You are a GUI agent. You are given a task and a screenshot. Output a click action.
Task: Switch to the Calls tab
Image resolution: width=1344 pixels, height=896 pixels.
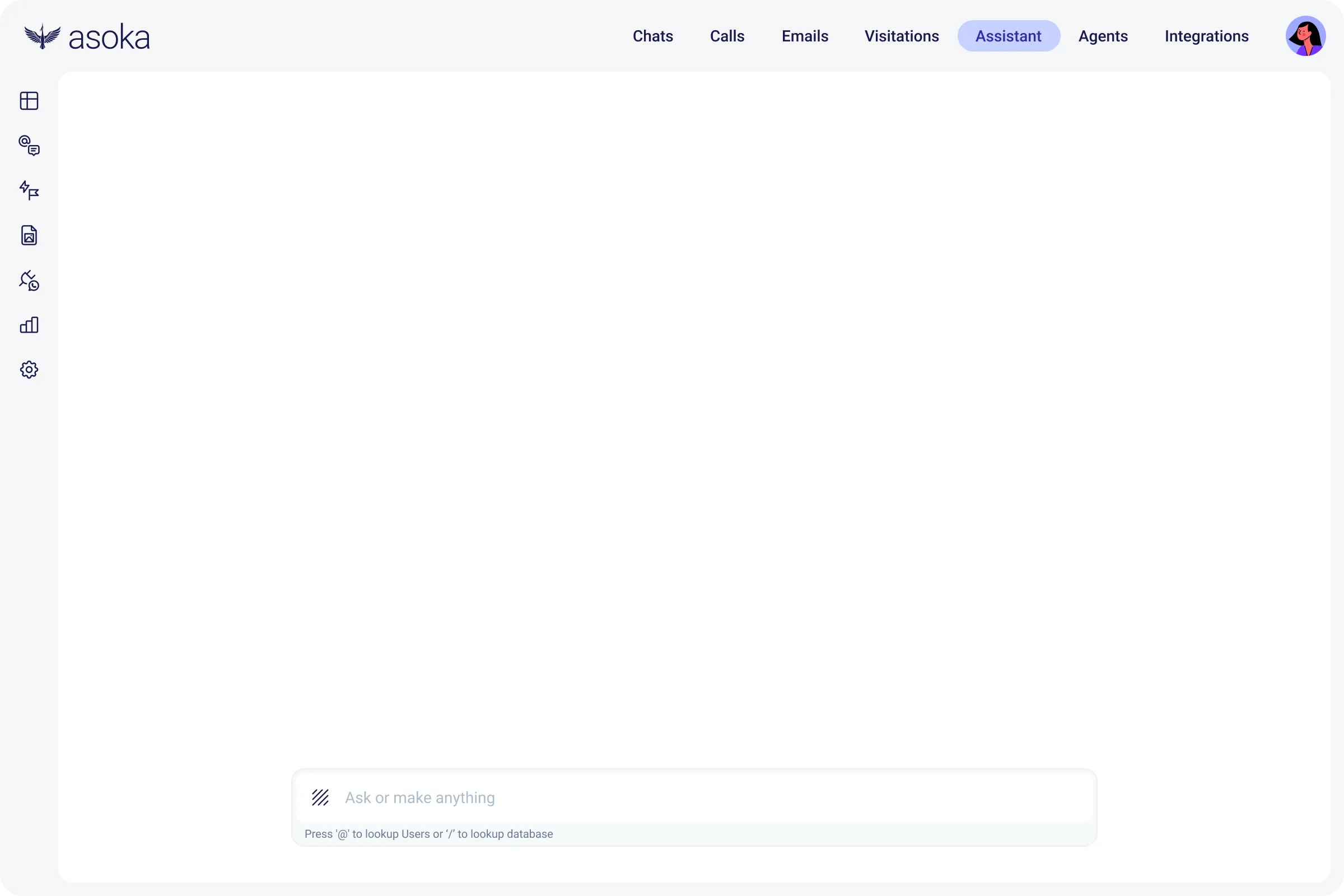(x=727, y=36)
